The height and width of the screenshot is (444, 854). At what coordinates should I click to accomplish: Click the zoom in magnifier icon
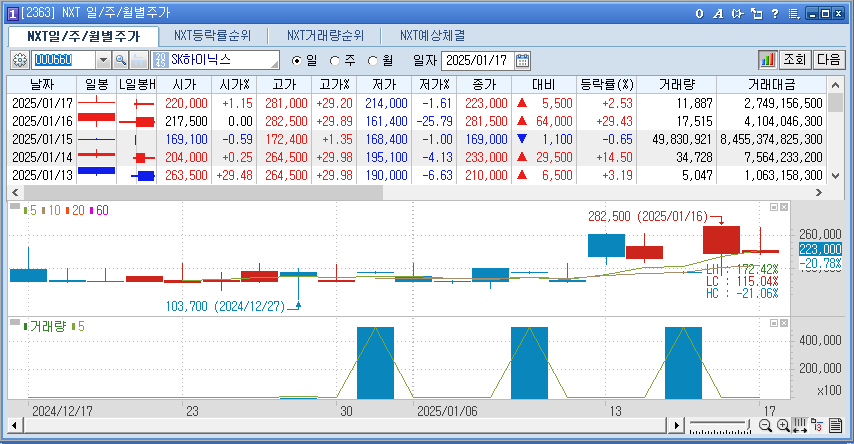click(x=783, y=426)
